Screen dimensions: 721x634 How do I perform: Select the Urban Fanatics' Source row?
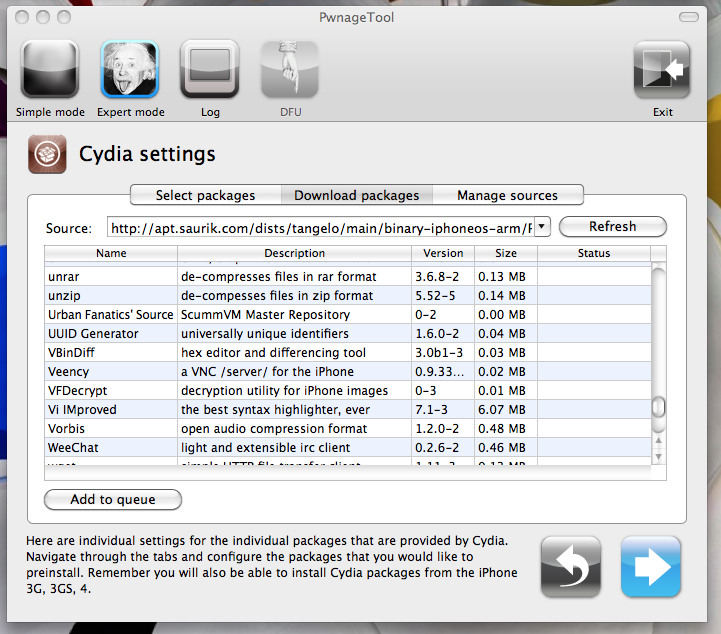pos(348,314)
